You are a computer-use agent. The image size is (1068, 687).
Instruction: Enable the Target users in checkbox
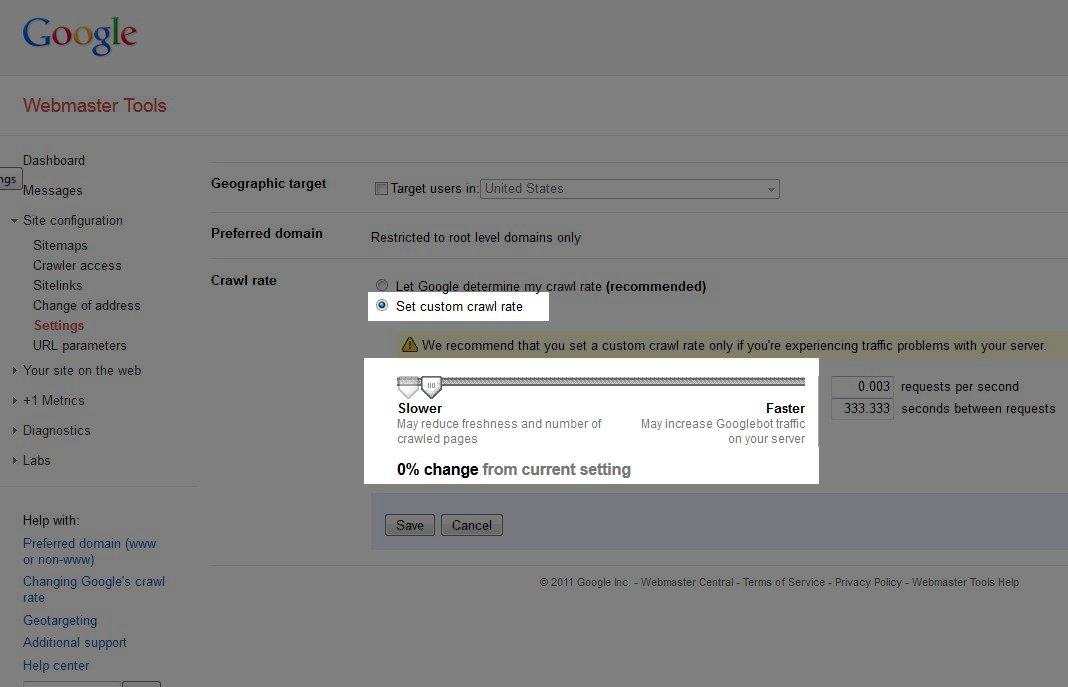(381, 189)
